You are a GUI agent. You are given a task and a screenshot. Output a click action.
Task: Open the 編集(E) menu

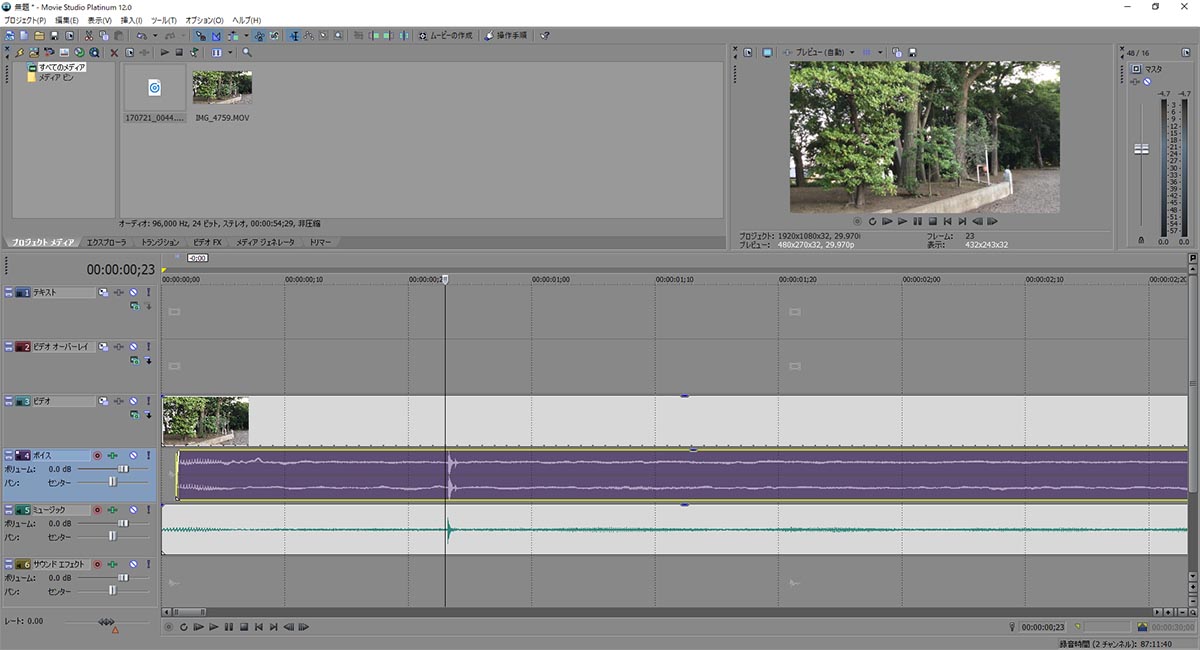pos(67,20)
